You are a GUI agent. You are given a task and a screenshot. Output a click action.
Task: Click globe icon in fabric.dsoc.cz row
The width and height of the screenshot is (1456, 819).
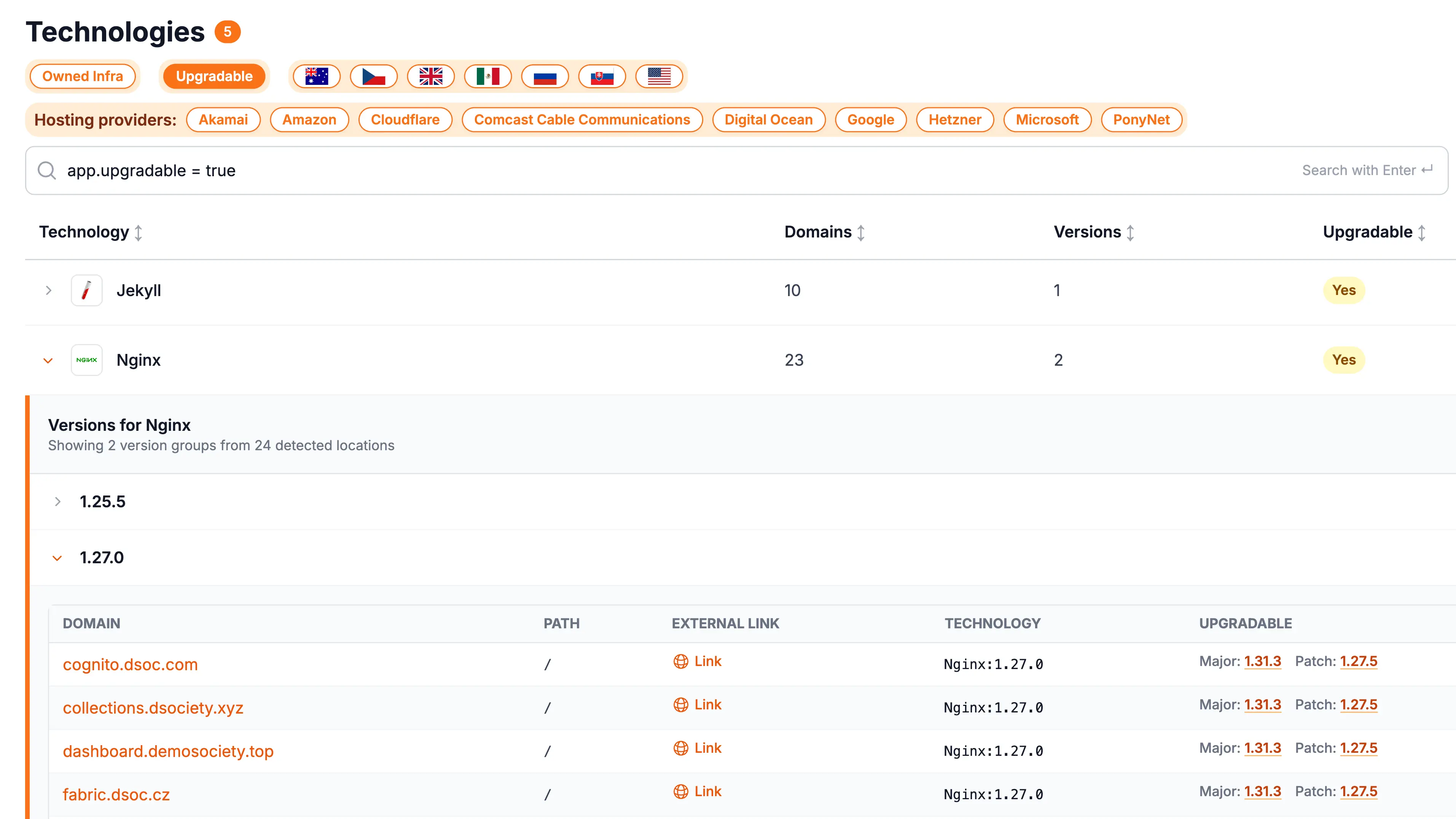pos(680,791)
